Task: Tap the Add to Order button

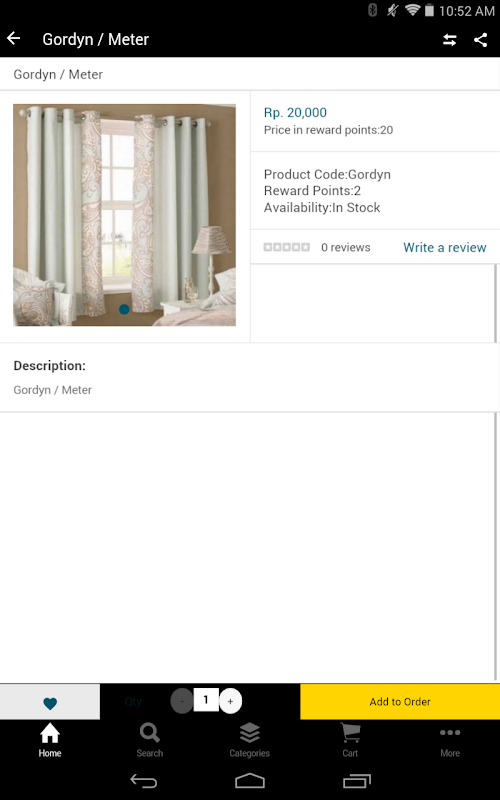Action: [400, 702]
